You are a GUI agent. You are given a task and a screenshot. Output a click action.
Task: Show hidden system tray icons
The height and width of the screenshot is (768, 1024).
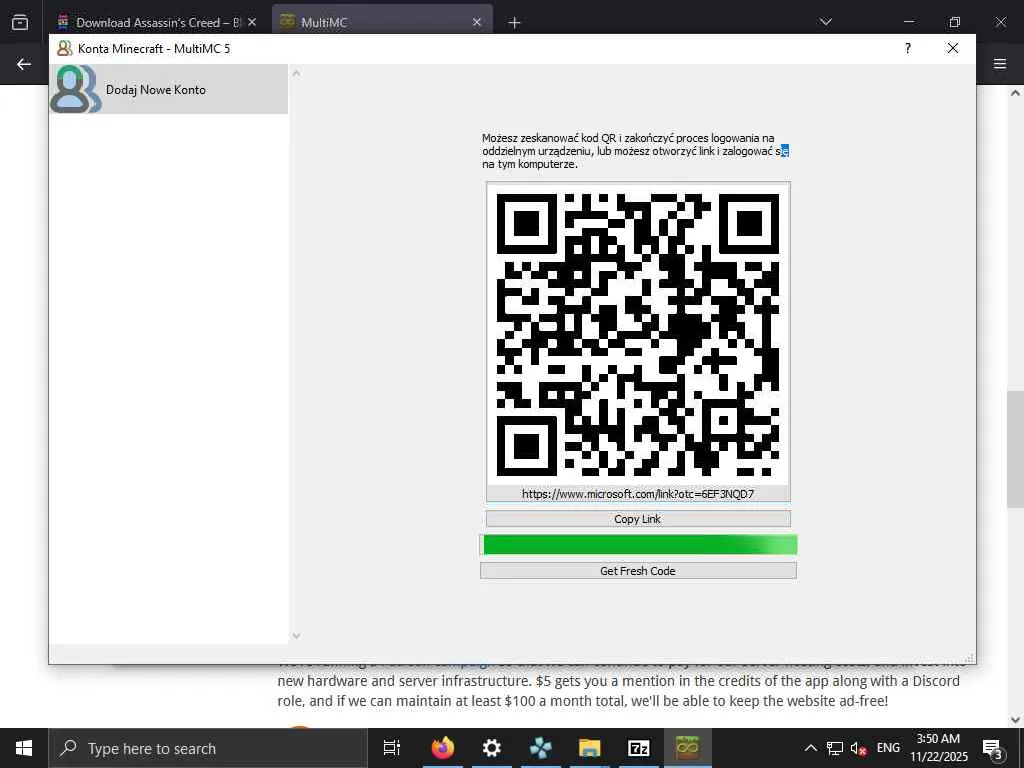click(810, 748)
